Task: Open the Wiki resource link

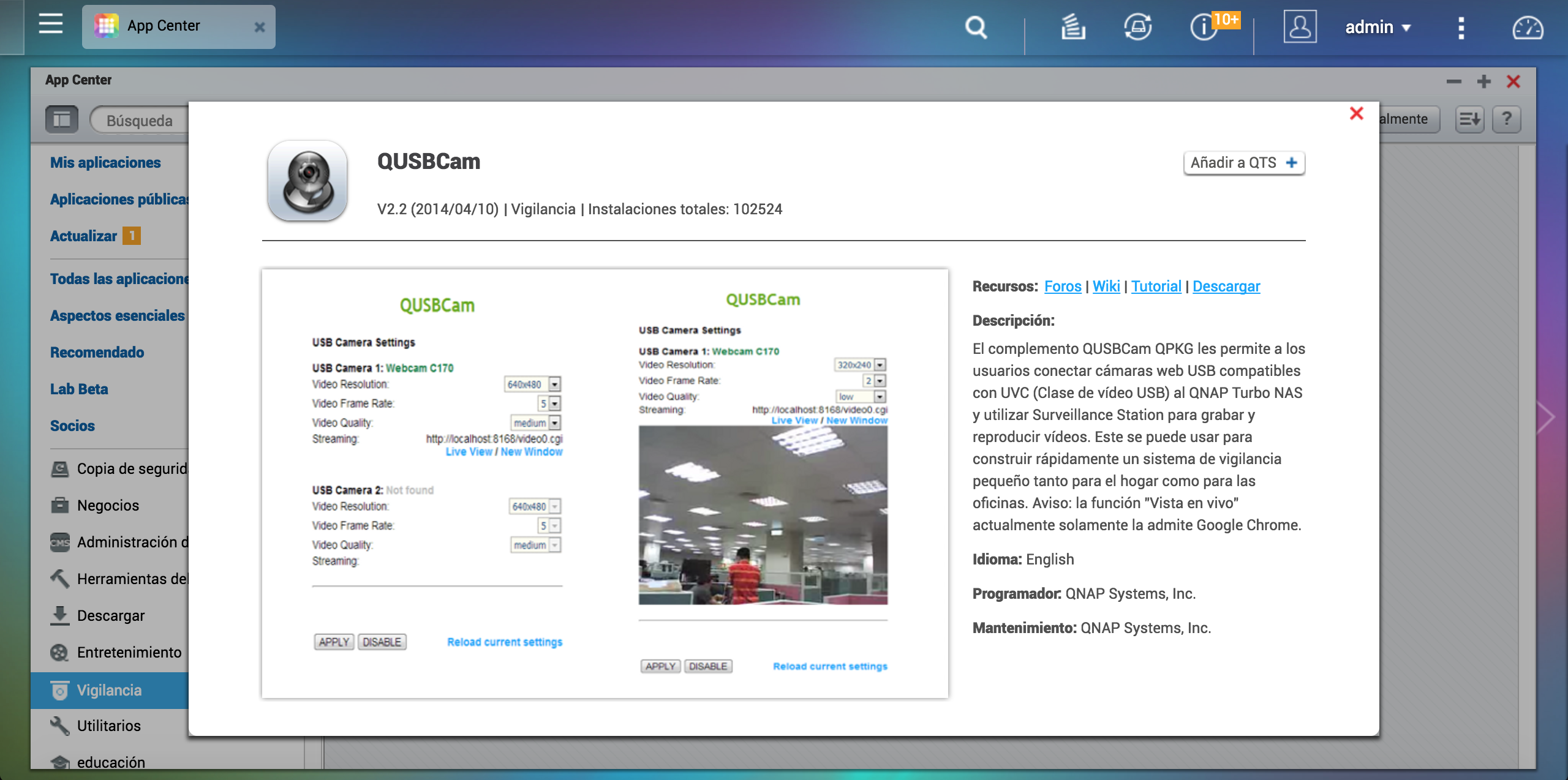Action: pos(1106,286)
